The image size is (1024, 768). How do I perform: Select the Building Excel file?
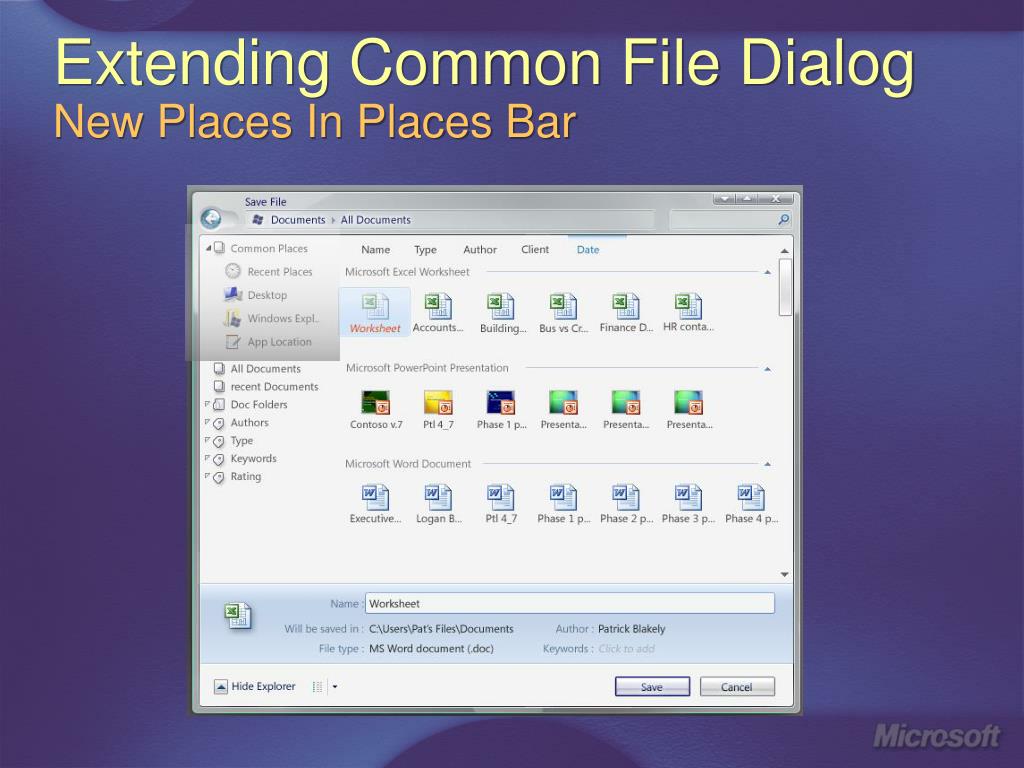click(x=502, y=313)
